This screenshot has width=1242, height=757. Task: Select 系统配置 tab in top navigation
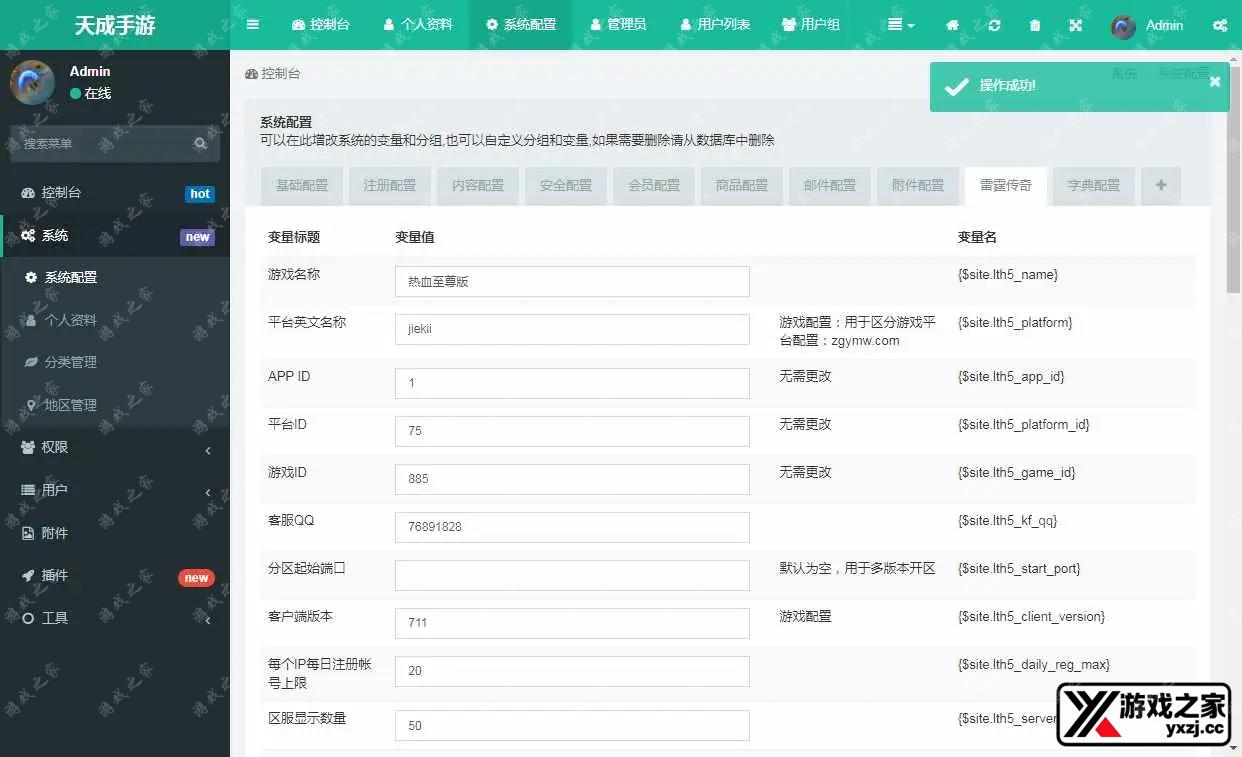[x=521, y=25]
